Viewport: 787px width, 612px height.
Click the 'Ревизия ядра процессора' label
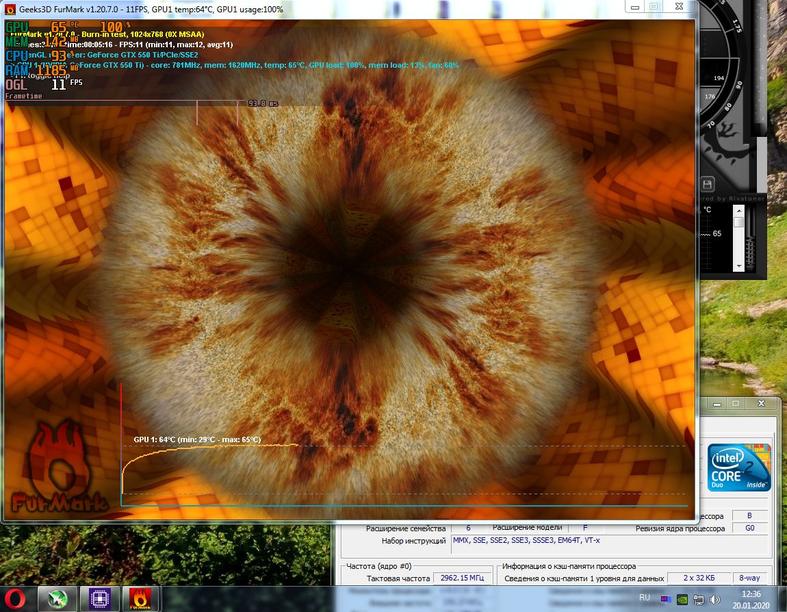pos(680,528)
